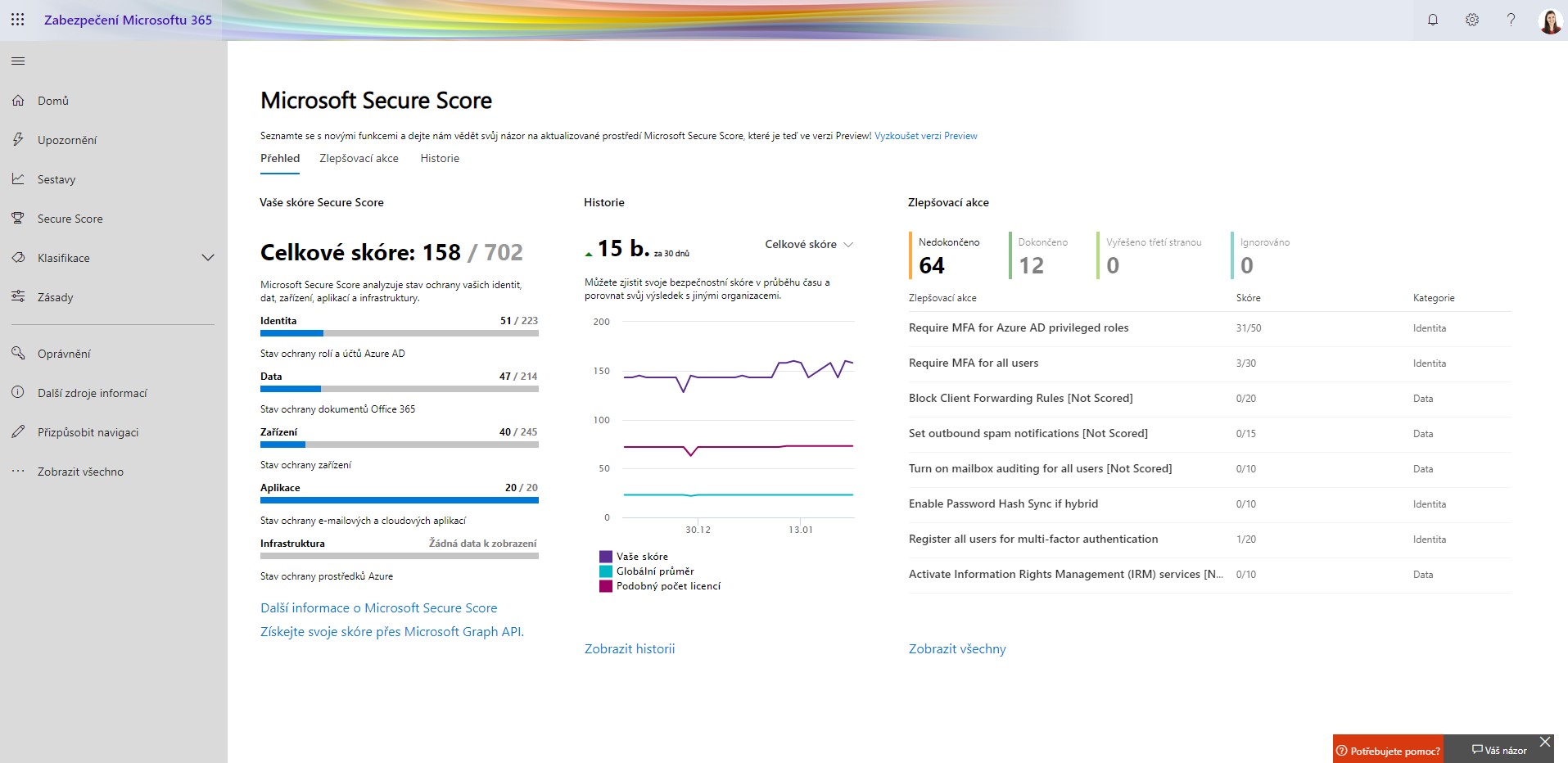Switch to the Zlepšovací akce tab
The width and height of the screenshot is (1568, 763).
tap(359, 159)
